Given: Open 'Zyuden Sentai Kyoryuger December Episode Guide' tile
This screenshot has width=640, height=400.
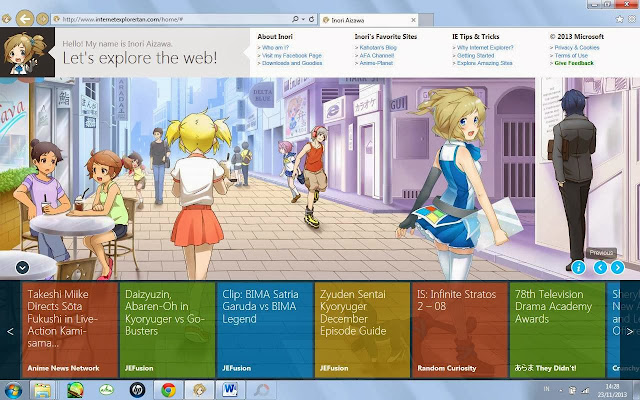Looking at the screenshot, I should pyautogui.click(x=362, y=330).
